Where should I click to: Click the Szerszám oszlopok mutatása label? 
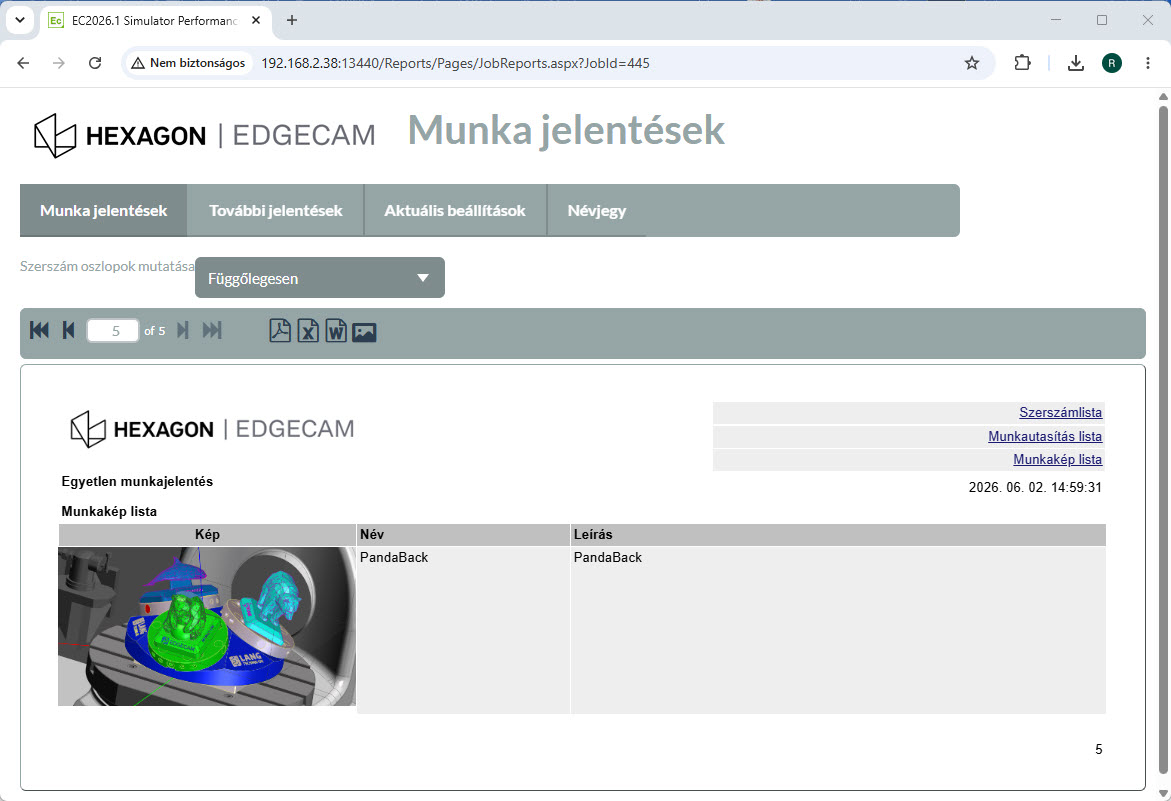pos(108,266)
